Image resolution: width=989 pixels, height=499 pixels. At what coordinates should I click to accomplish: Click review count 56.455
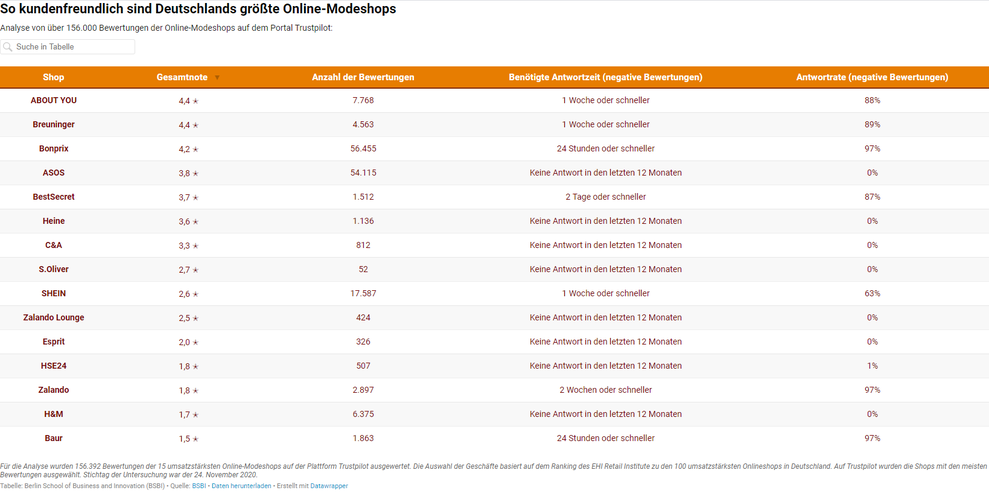click(363, 149)
